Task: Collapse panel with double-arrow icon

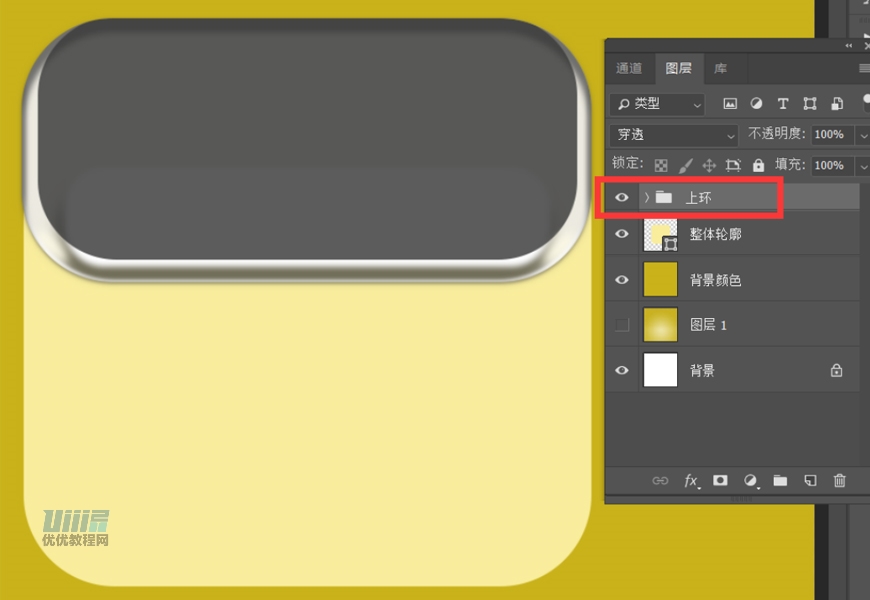Action: point(848,46)
